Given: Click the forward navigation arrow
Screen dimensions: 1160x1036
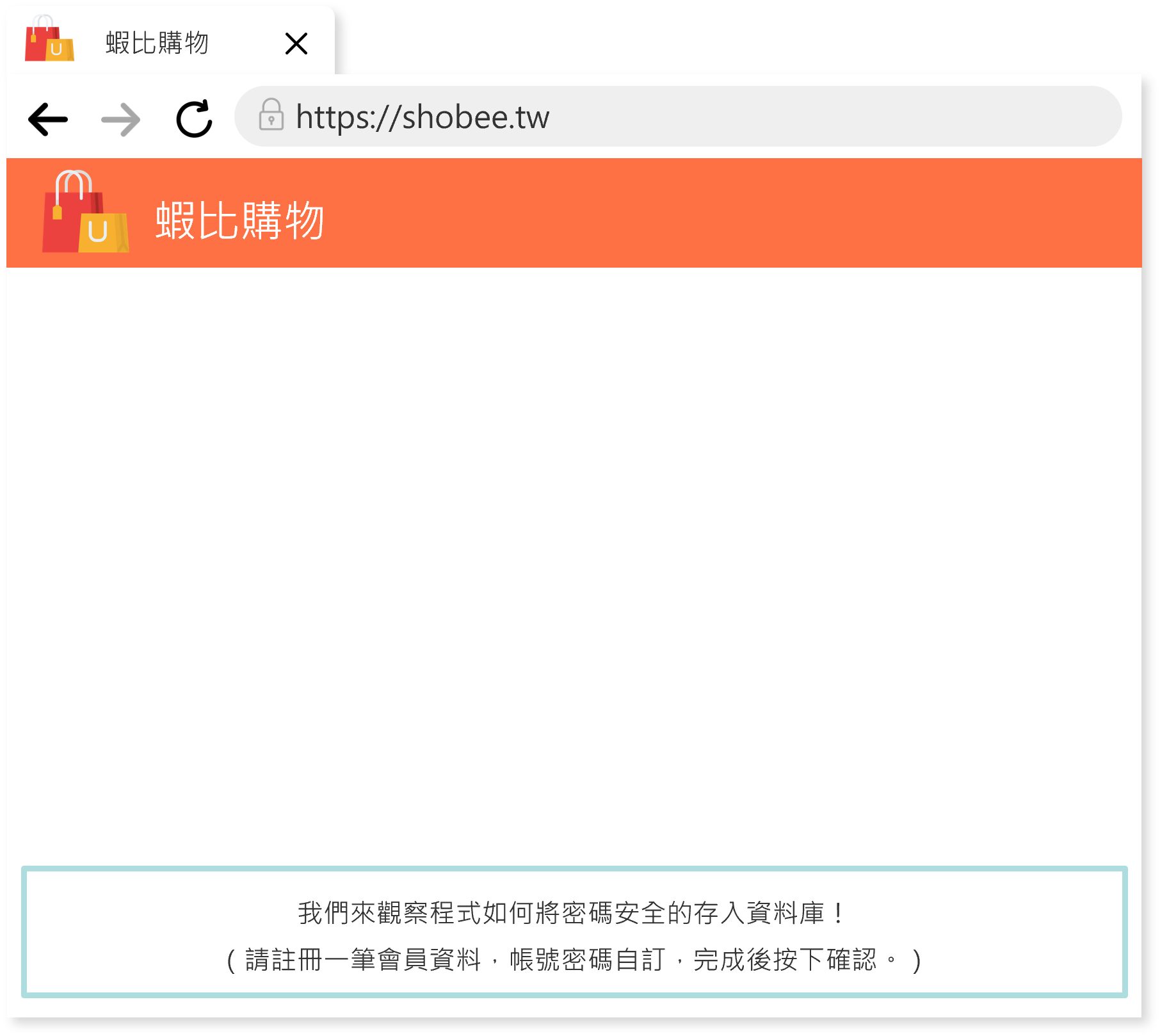Looking at the screenshot, I should point(121,119).
